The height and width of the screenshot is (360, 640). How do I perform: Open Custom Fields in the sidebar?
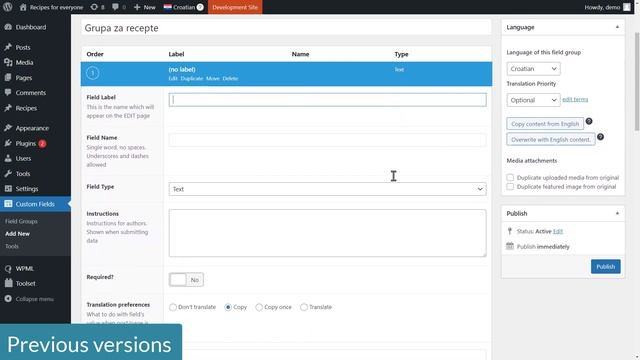[x=35, y=204]
